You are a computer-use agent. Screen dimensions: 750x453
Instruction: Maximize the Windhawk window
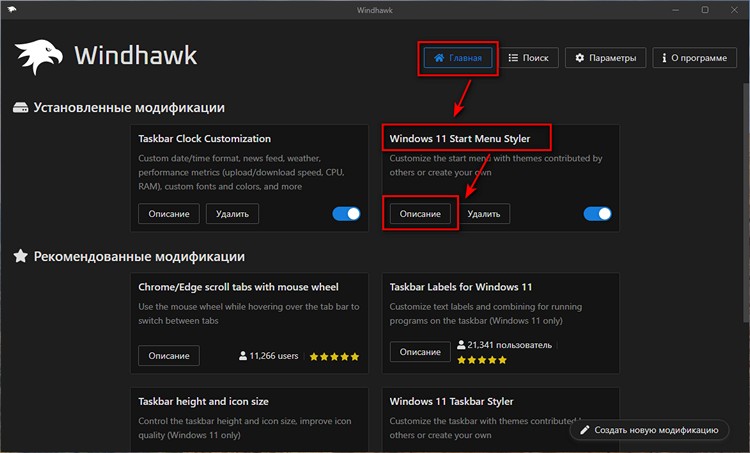coord(705,10)
